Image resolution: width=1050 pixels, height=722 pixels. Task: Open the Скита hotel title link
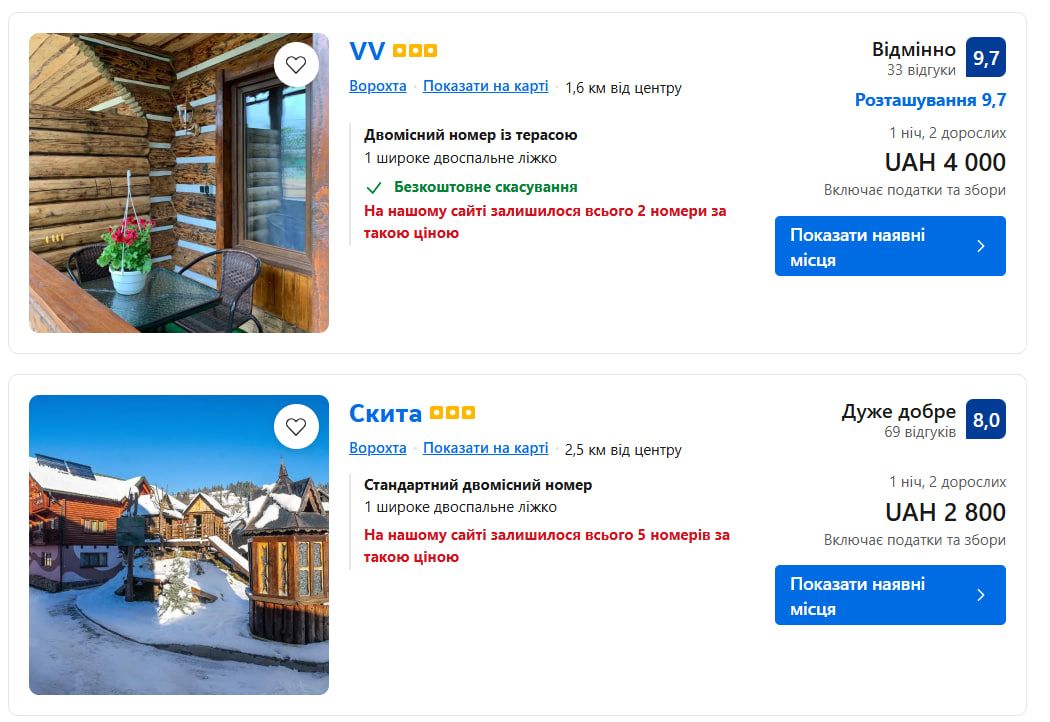click(x=385, y=413)
